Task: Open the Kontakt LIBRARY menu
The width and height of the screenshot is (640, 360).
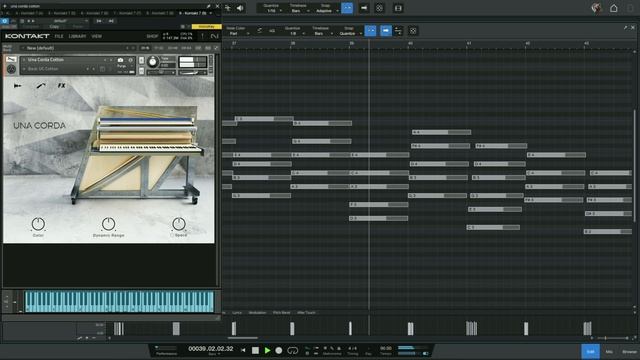Action: tap(77, 36)
